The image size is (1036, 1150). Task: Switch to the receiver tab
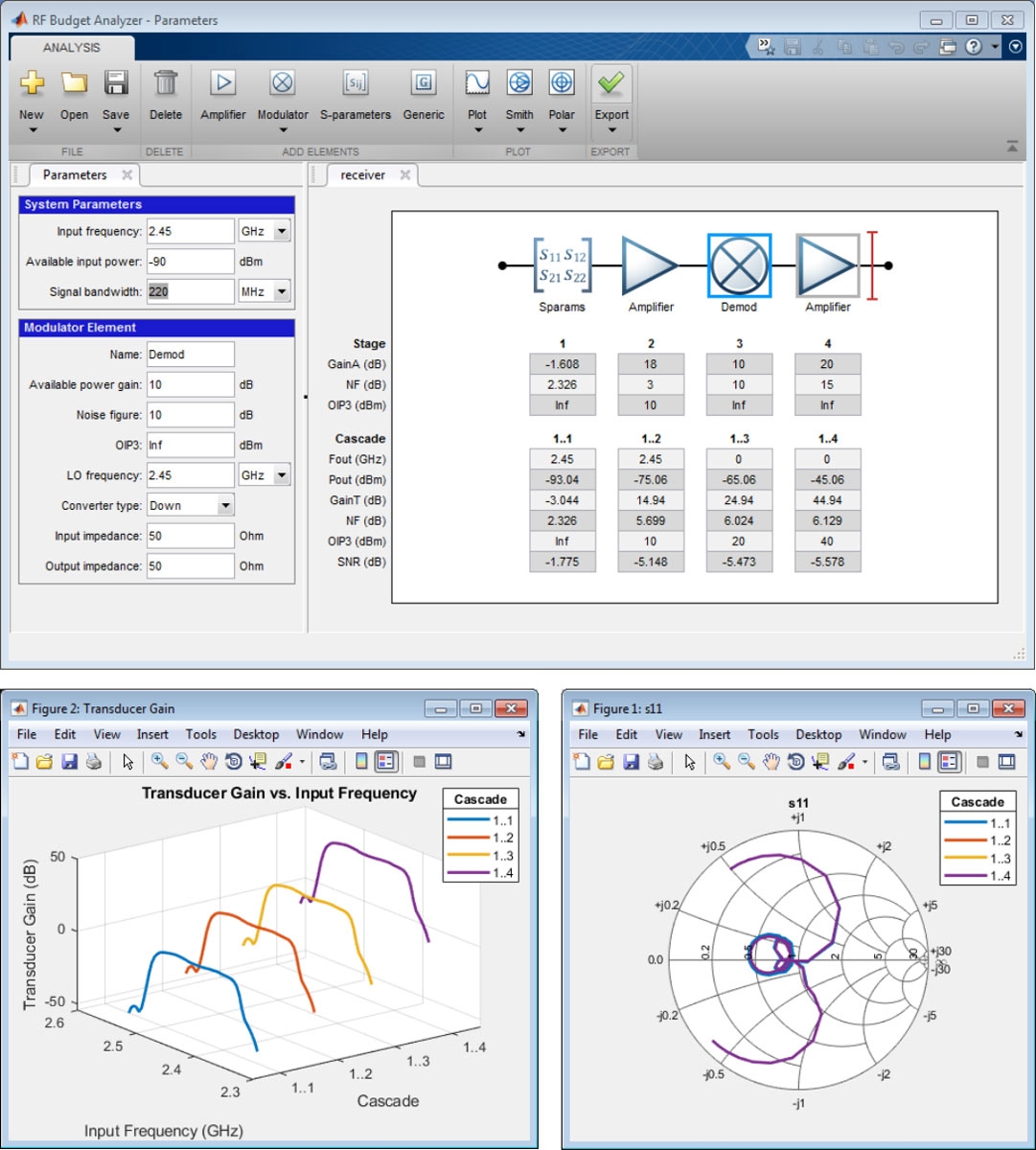[x=363, y=174]
